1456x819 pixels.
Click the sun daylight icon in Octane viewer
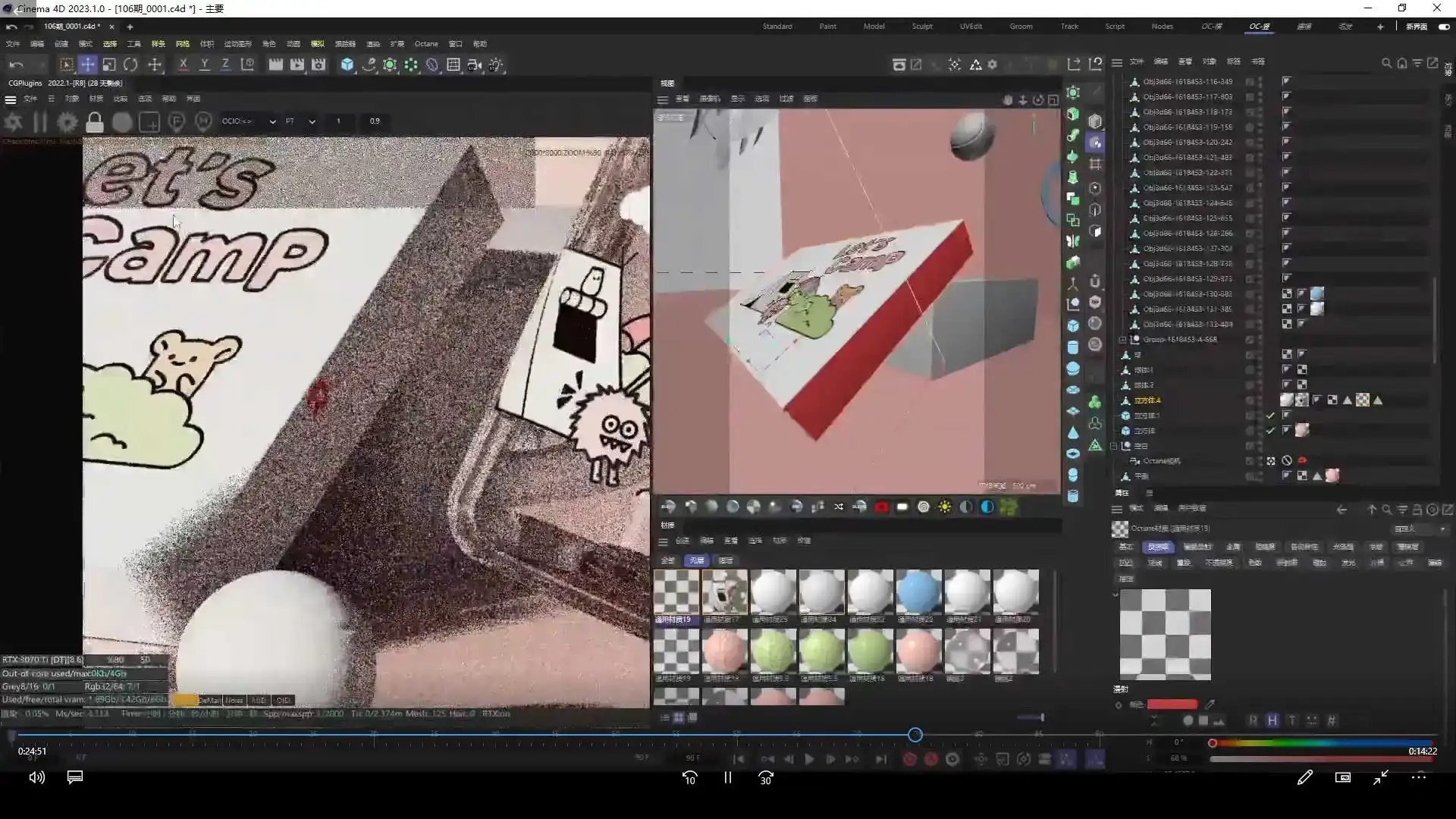[945, 507]
